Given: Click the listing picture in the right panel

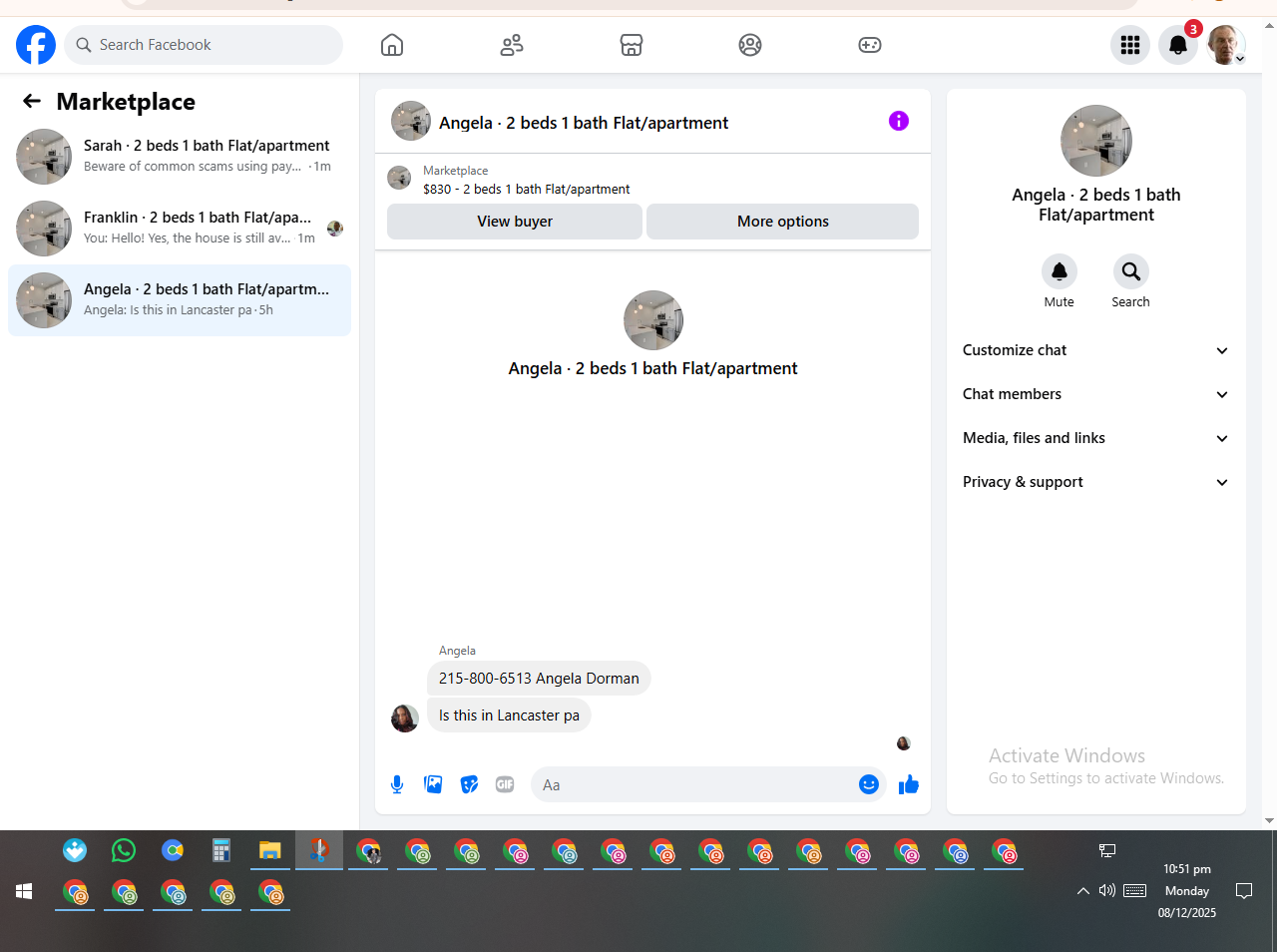Looking at the screenshot, I should tap(1096, 141).
